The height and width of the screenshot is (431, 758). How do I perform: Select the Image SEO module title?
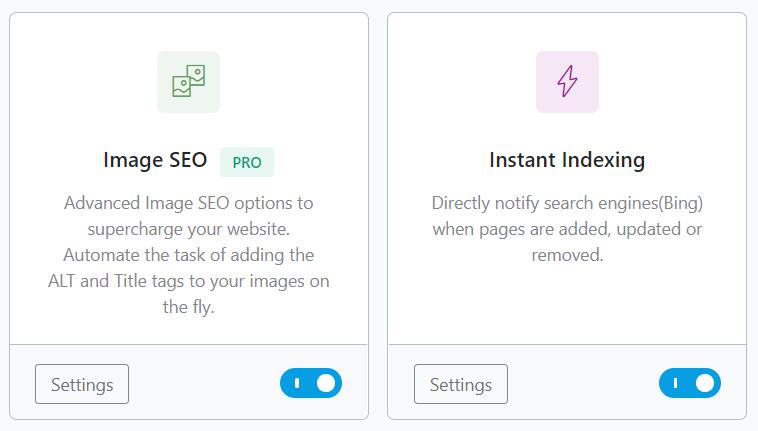[155, 160]
